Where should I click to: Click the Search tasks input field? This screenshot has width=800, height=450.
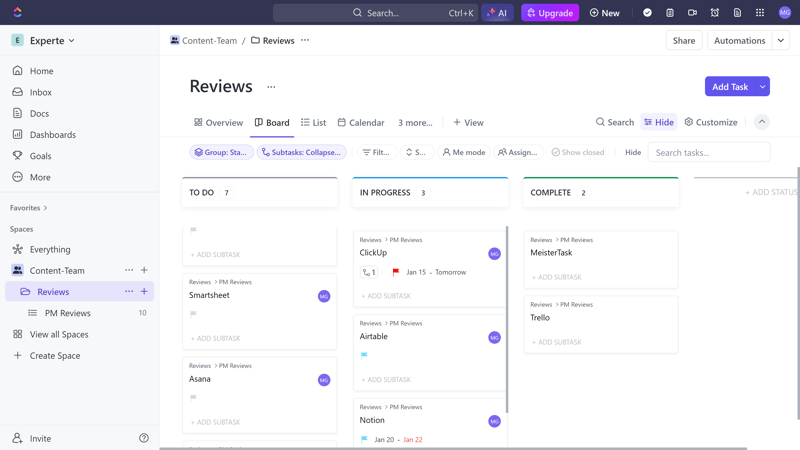point(709,152)
